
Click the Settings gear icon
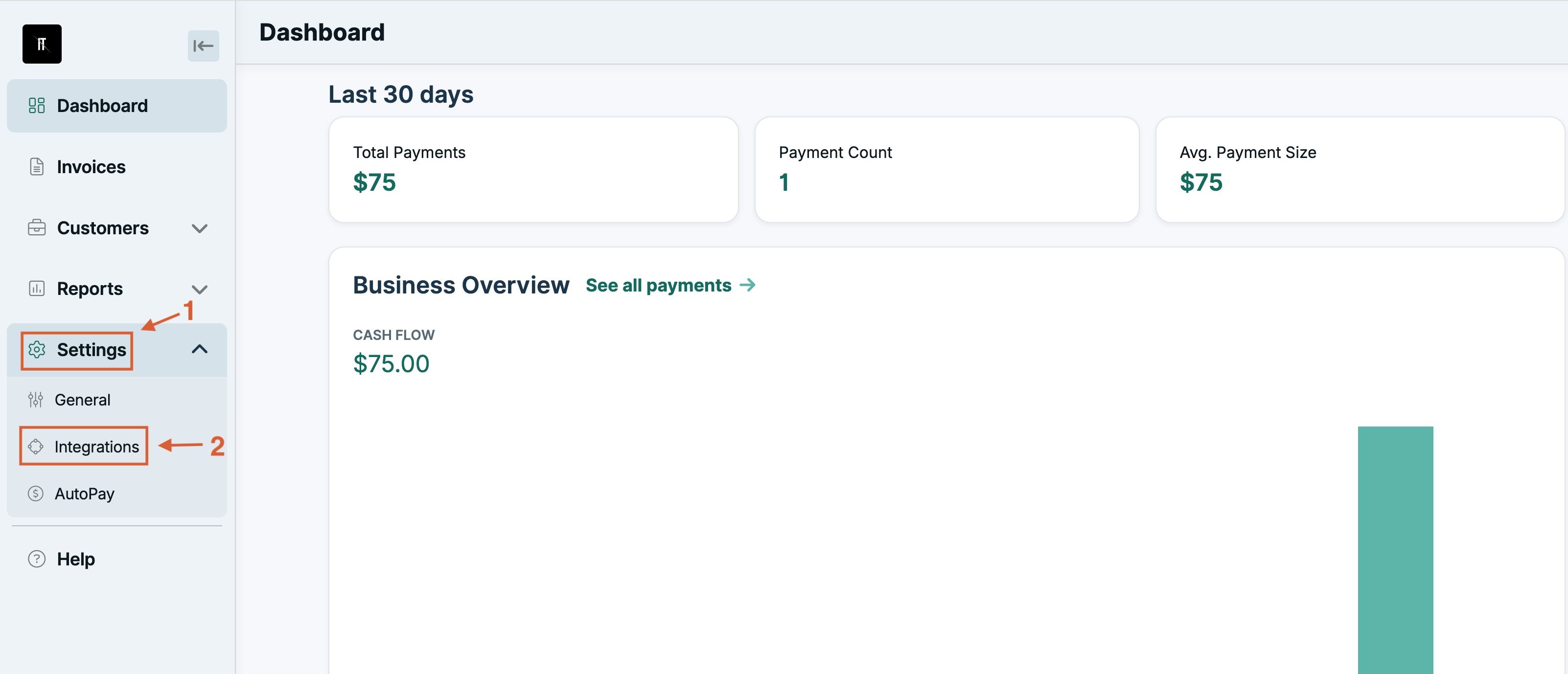(37, 350)
